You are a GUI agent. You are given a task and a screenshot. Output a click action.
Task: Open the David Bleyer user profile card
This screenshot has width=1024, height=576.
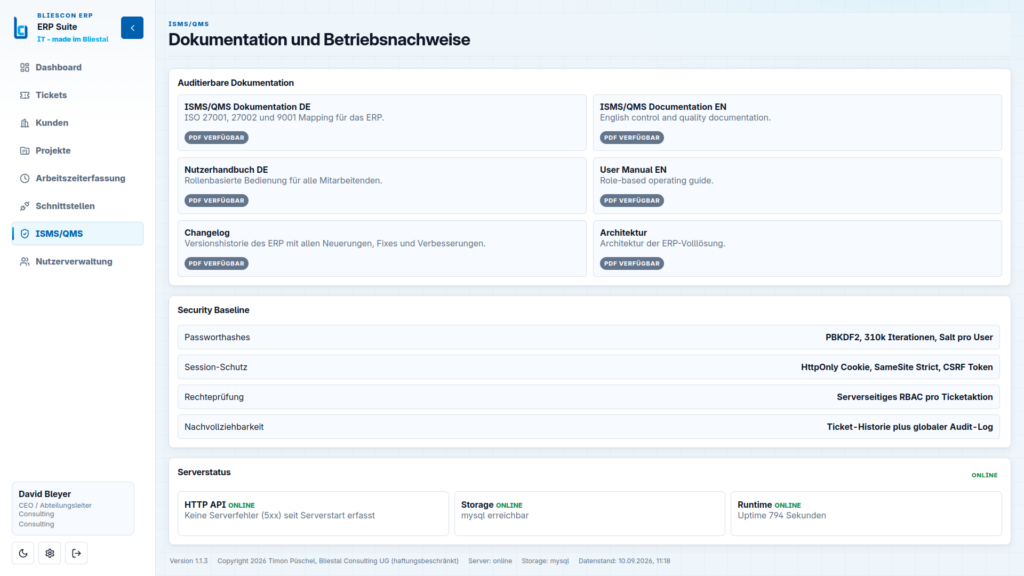(x=73, y=509)
